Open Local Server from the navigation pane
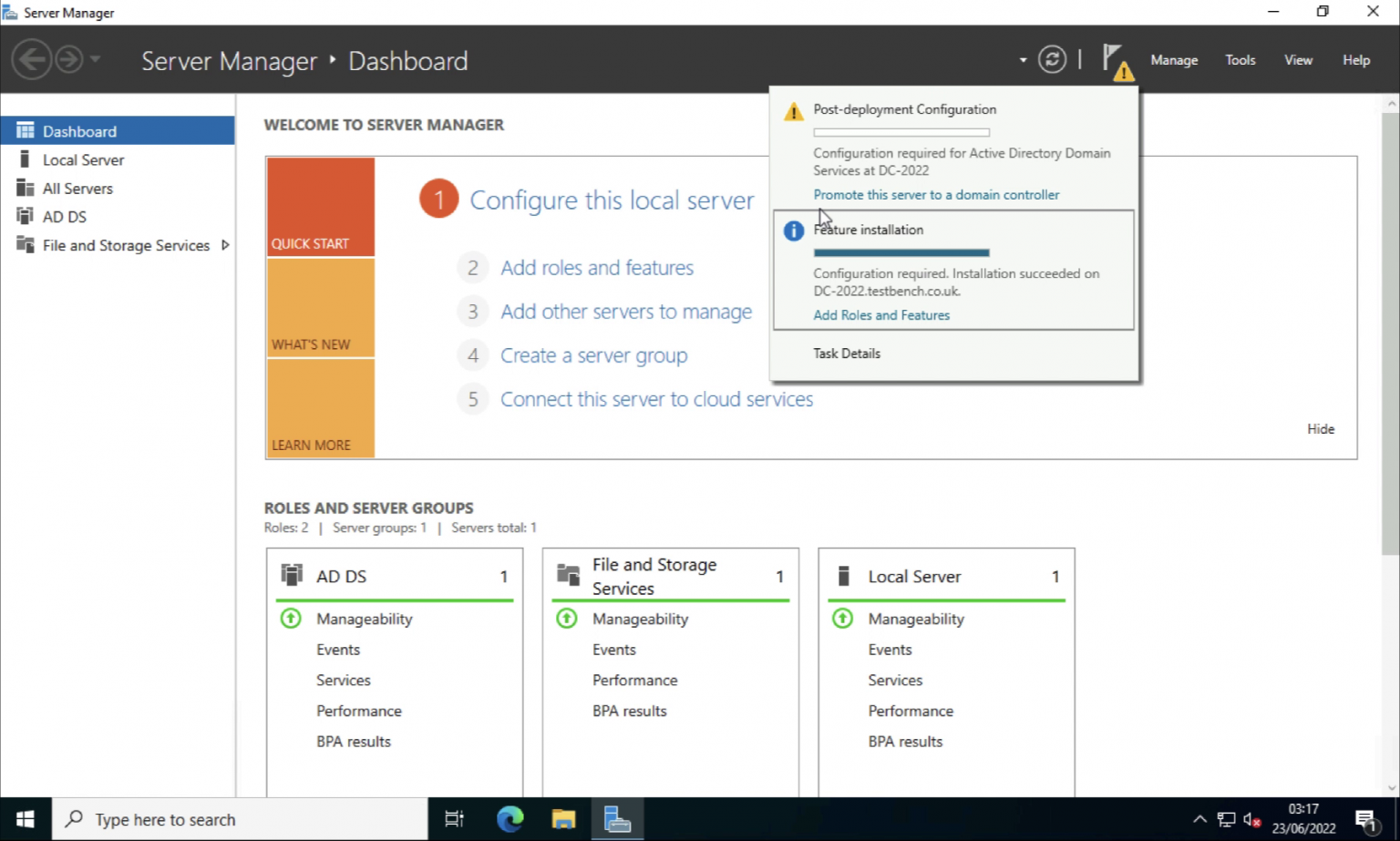The width and height of the screenshot is (1400, 841). click(x=83, y=159)
